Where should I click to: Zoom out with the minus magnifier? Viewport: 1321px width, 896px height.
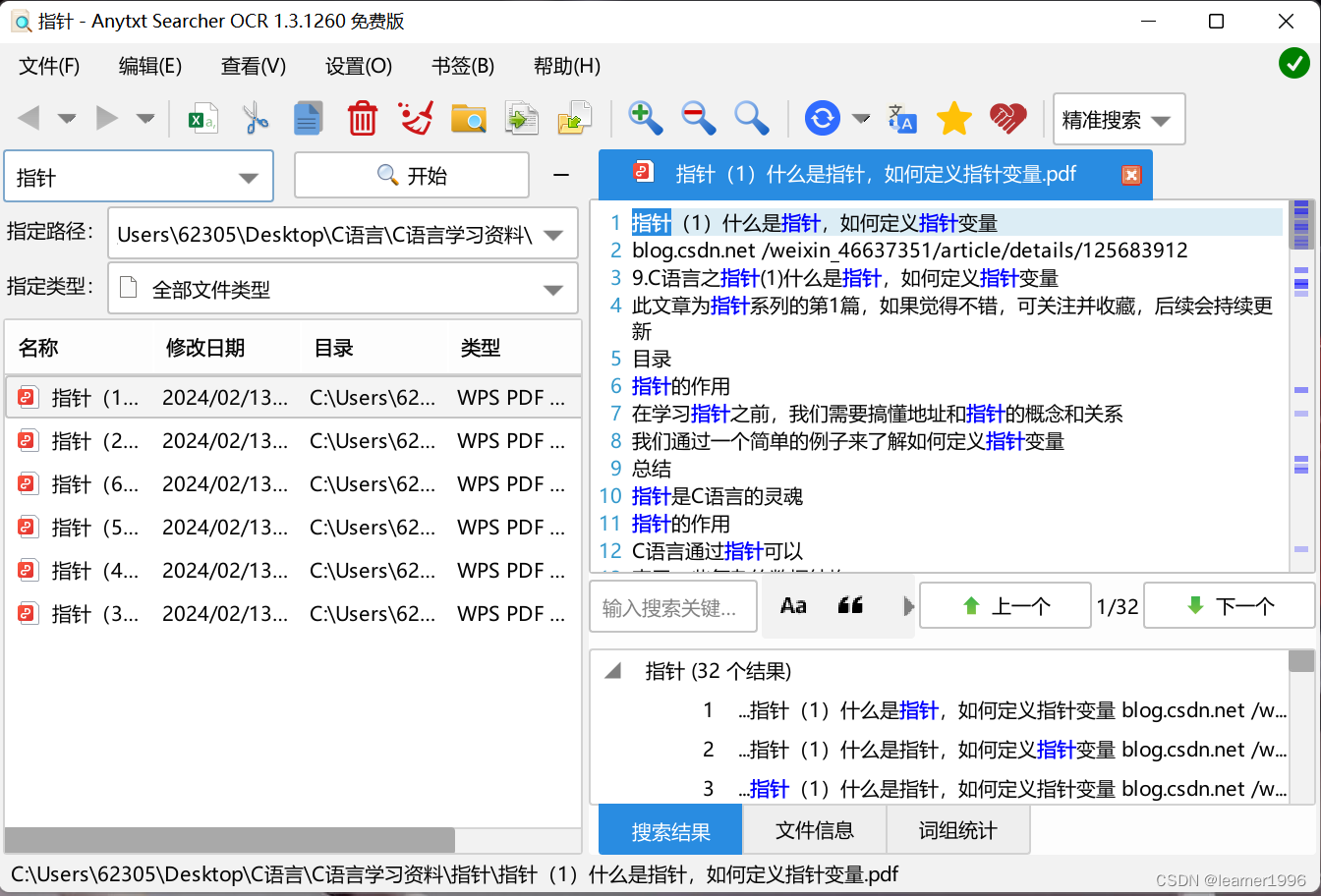(x=698, y=119)
